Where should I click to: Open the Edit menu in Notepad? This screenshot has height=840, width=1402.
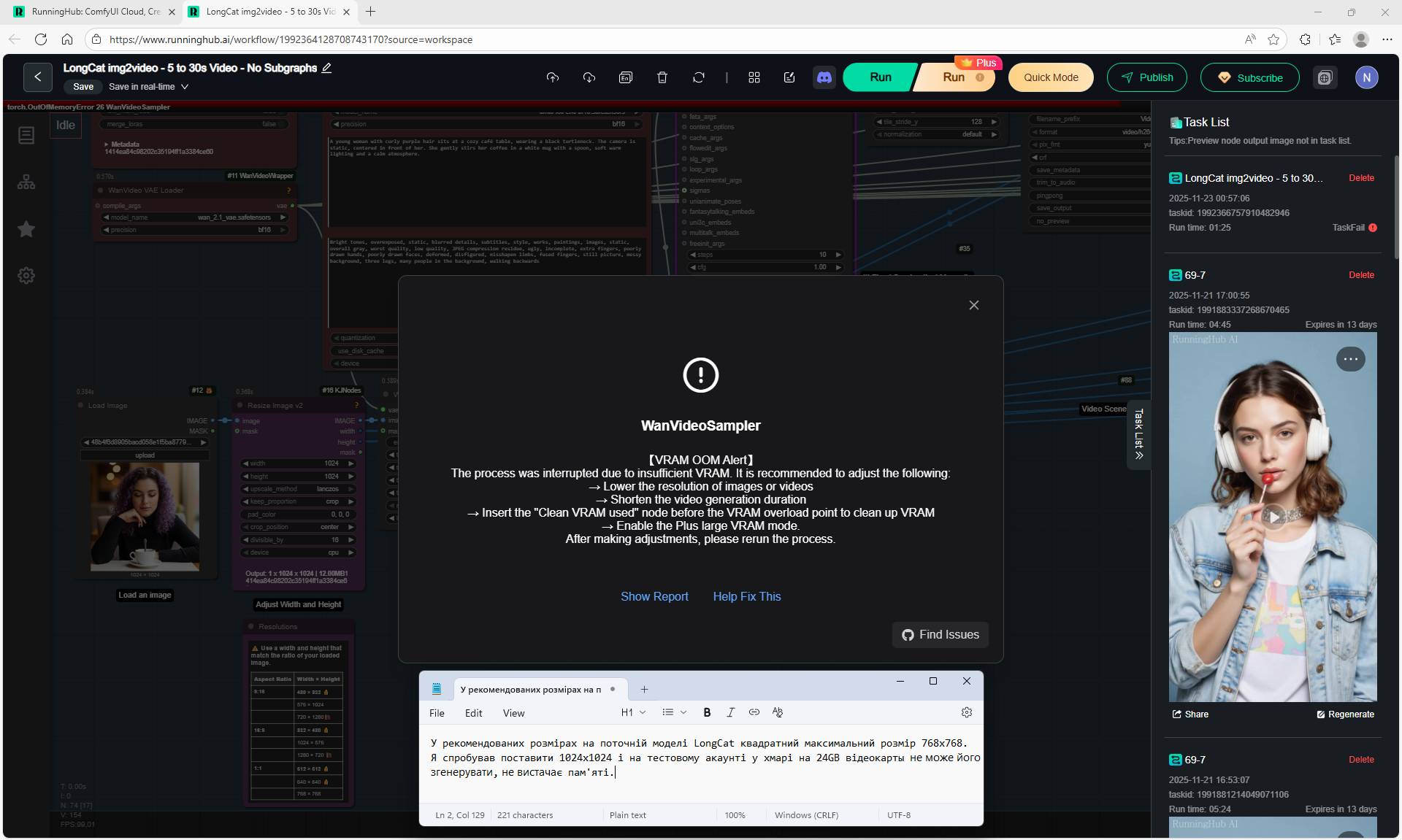[x=473, y=713]
